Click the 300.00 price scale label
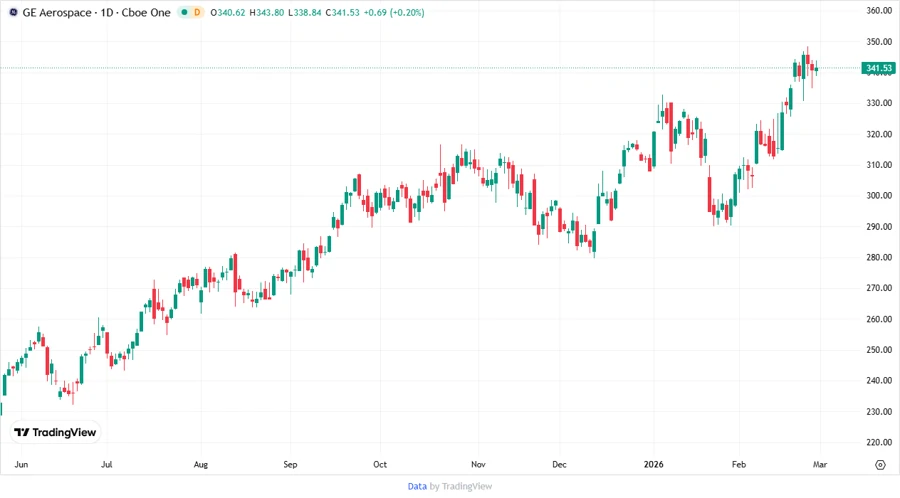This screenshot has height=498, width=900. coord(879,196)
